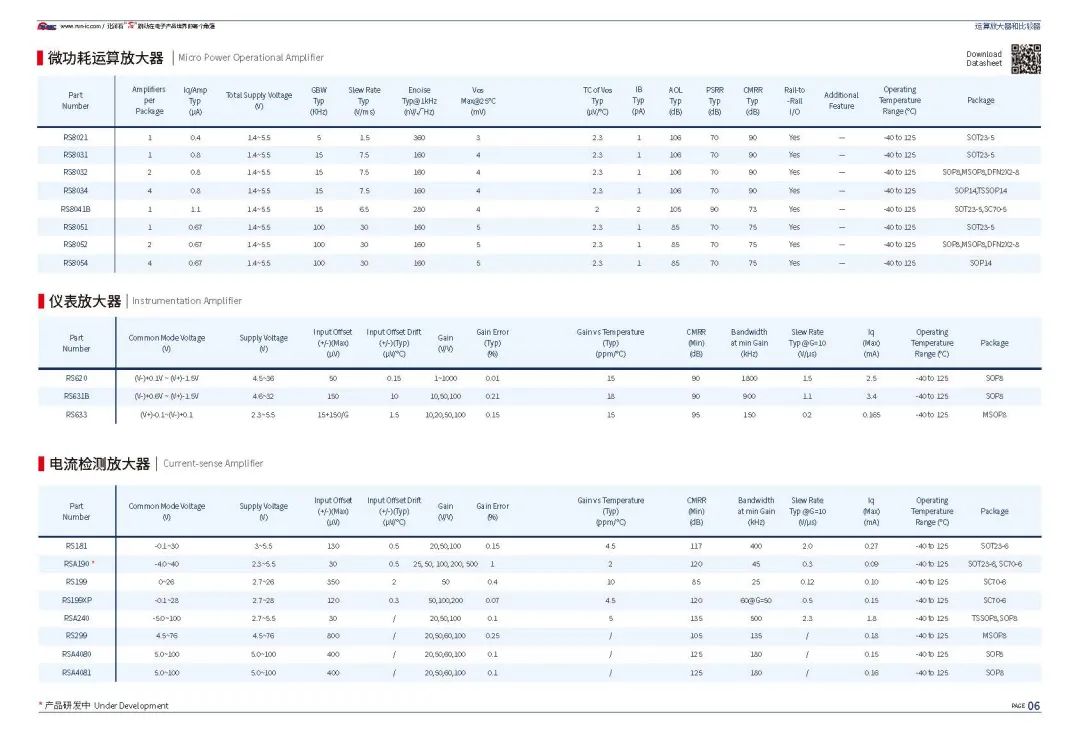Click the PSRR Typ column header
This screenshot has height=733, width=1080.
coord(714,101)
